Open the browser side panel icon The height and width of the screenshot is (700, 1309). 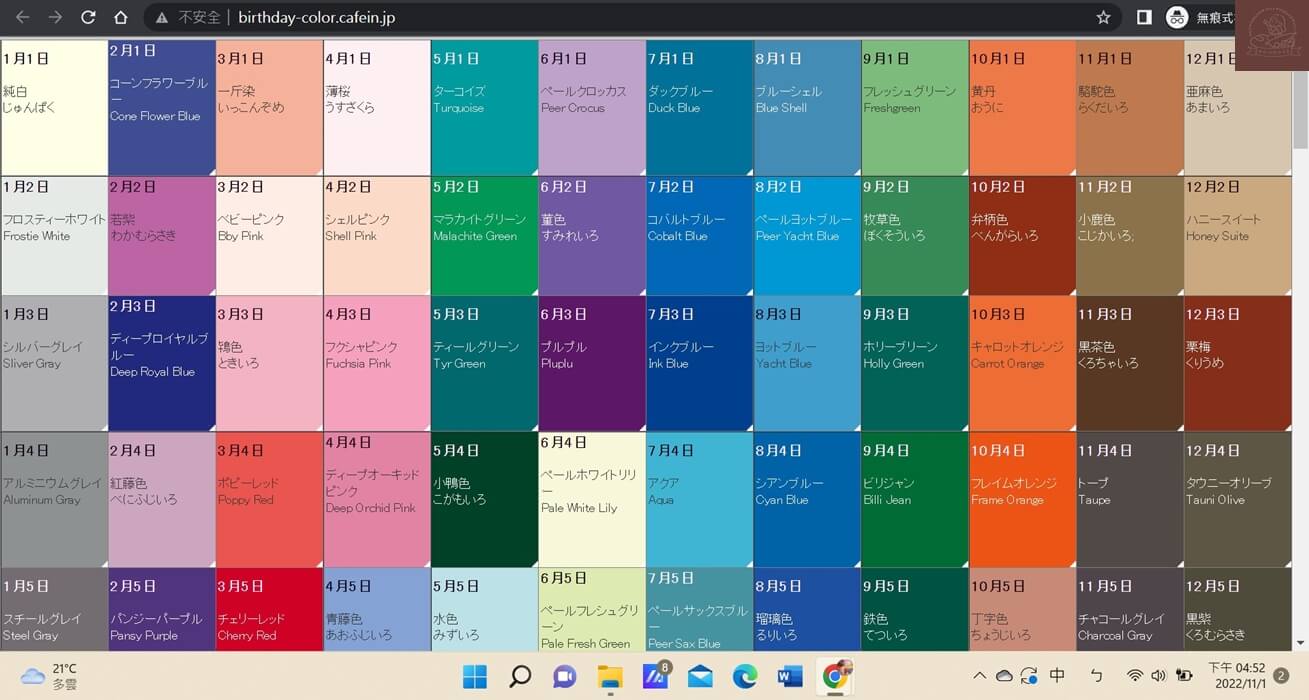pyautogui.click(x=1144, y=18)
